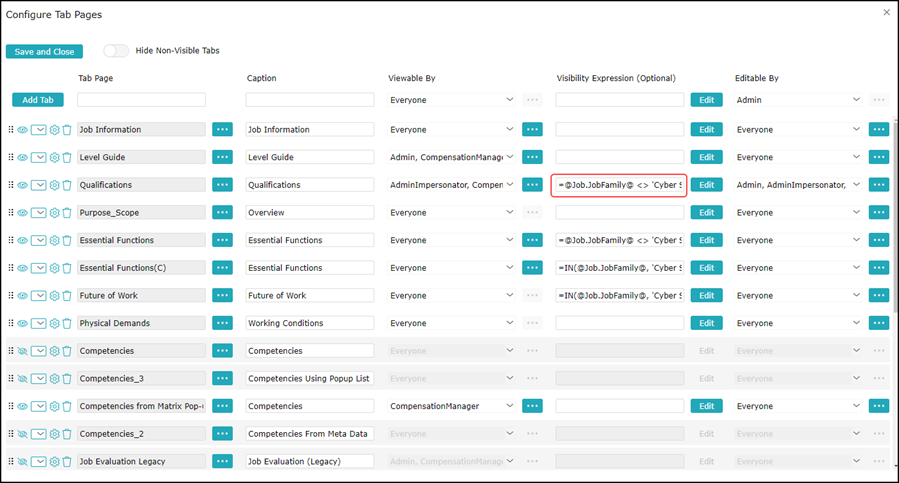
Task: Toggle visibility eye for Job Information tab
Action: 22,130
